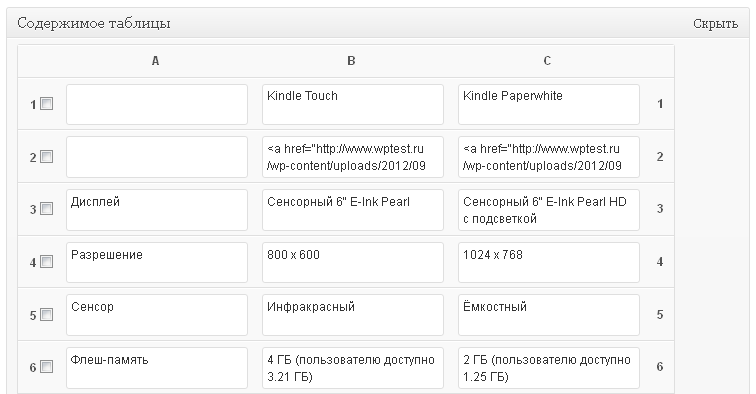
Task: Edit the 800 x 600 resolution cell
Action: pos(353,262)
